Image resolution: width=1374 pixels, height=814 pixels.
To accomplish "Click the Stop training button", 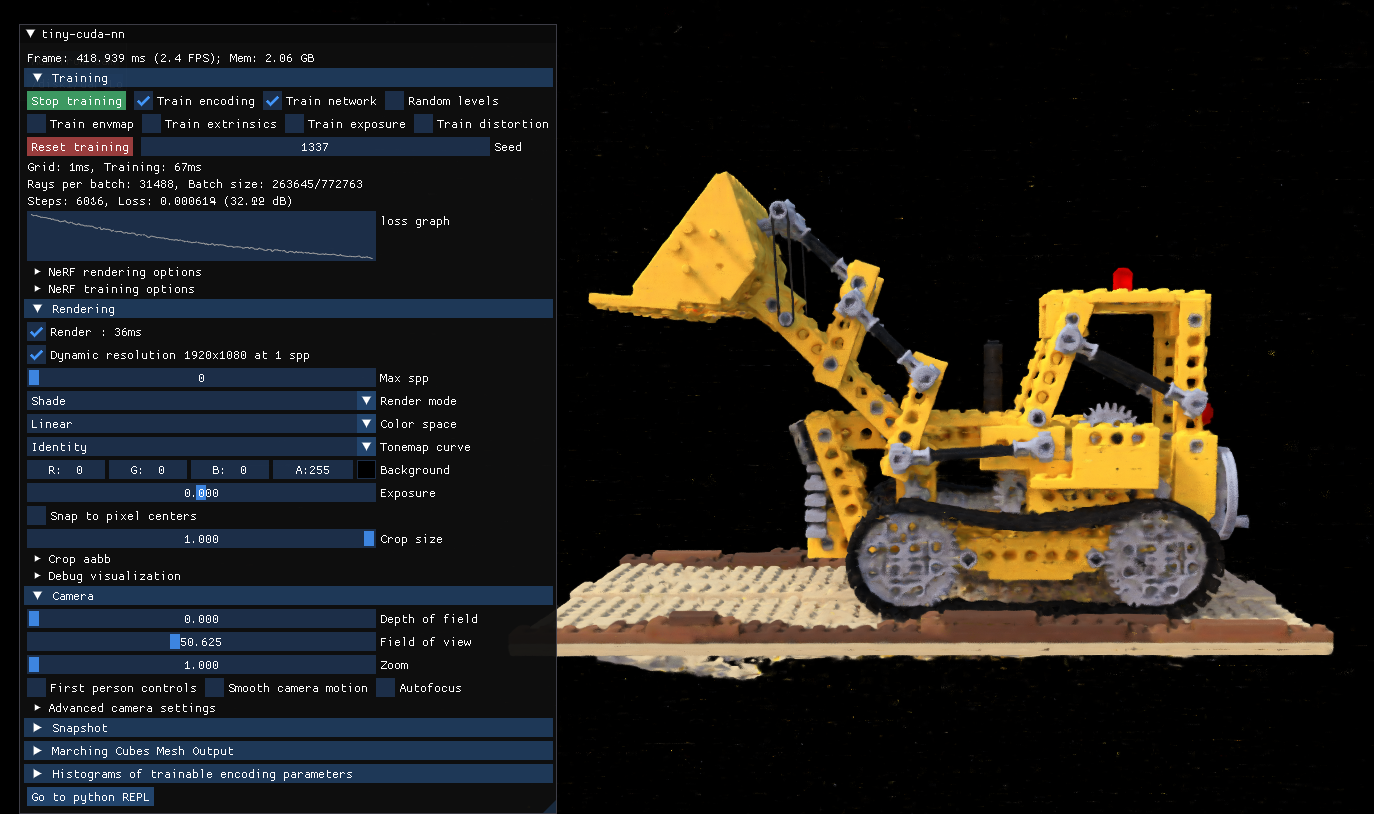I will point(76,101).
